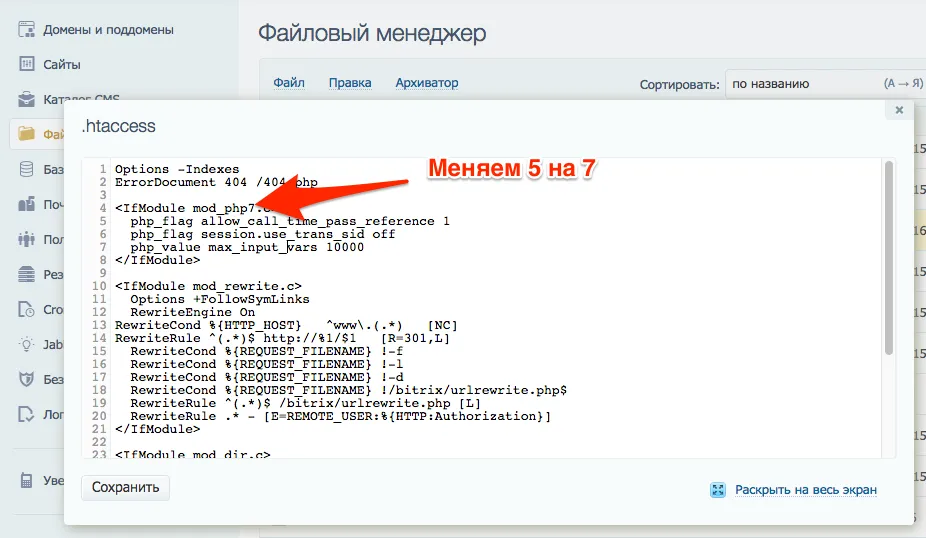Open the Правка menu
Image resolution: width=926 pixels, height=538 pixels.
(350, 83)
